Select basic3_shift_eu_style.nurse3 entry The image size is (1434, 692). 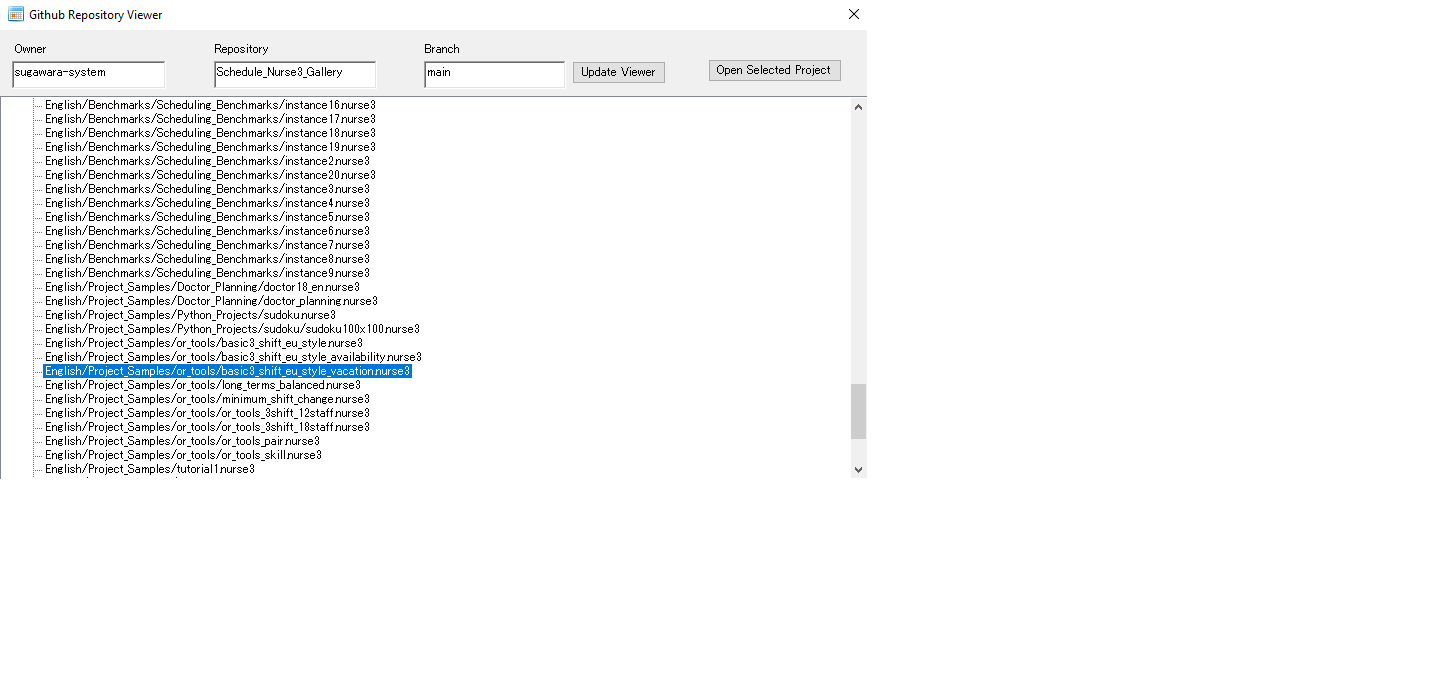pyautogui.click(x=204, y=343)
